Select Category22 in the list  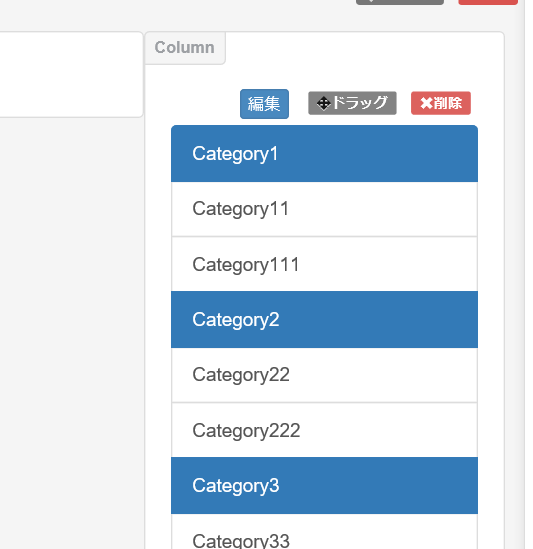(324, 375)
